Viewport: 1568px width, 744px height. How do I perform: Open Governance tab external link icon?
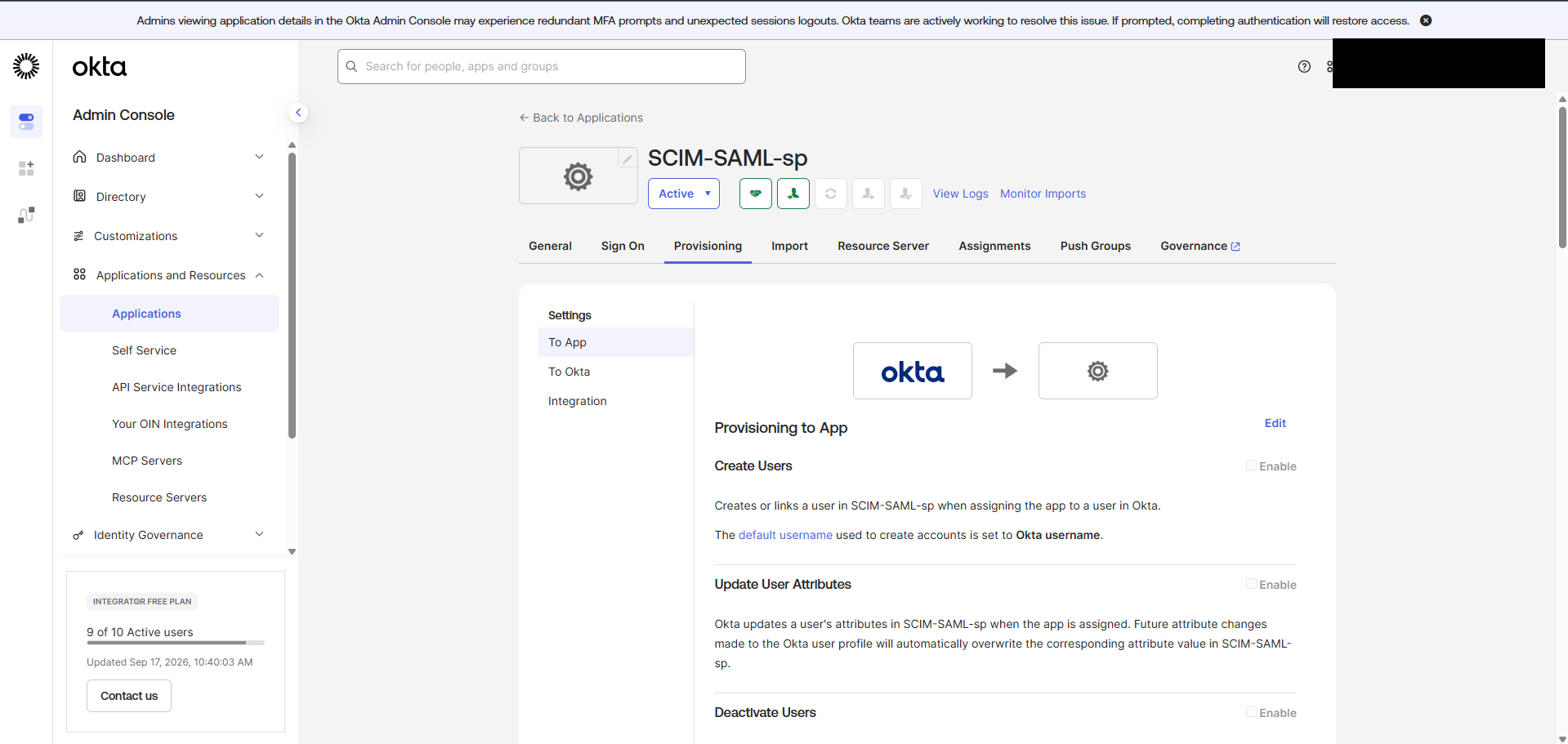(x=1235, y=247)
